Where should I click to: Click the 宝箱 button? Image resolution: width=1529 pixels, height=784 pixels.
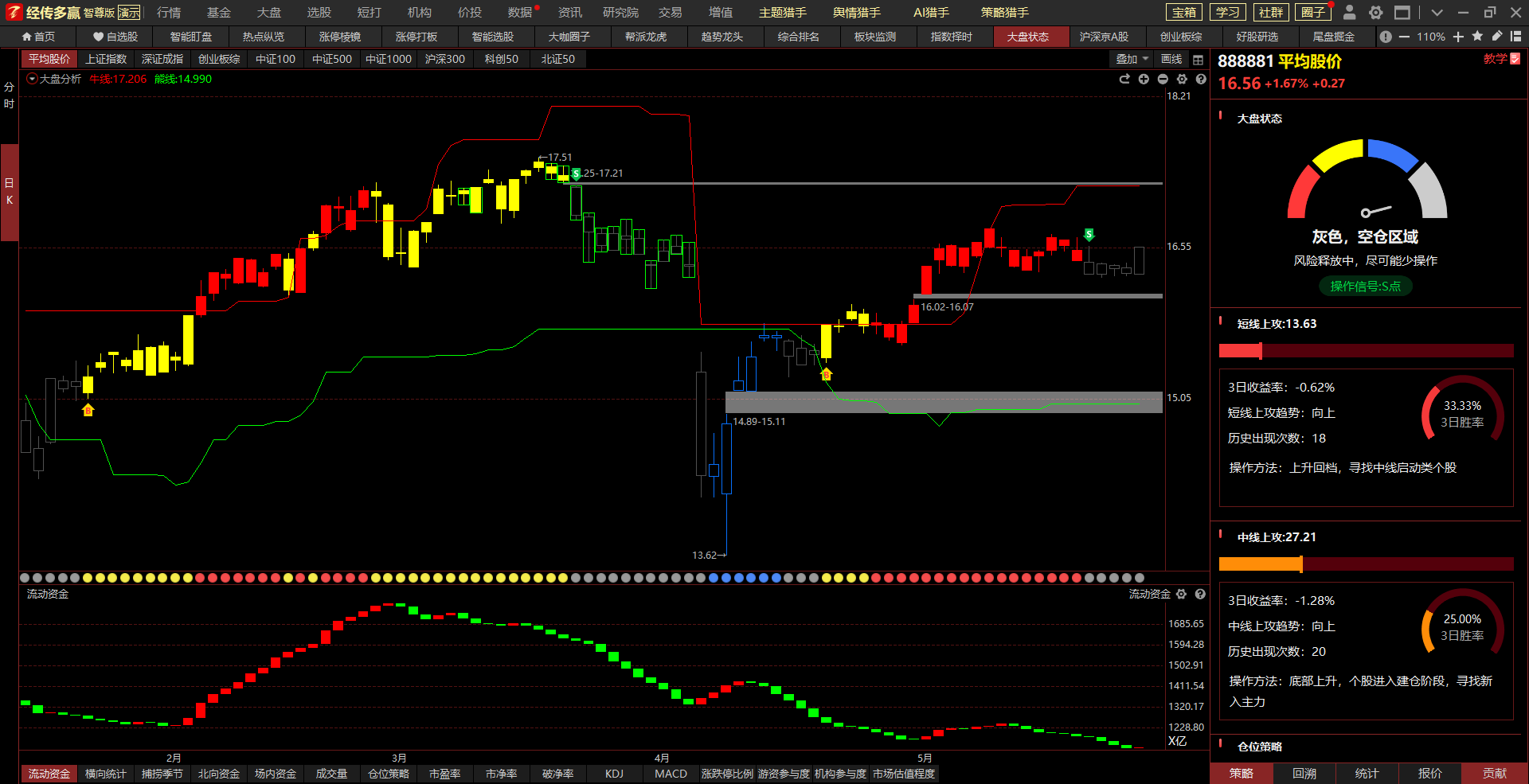point(1184,12)
